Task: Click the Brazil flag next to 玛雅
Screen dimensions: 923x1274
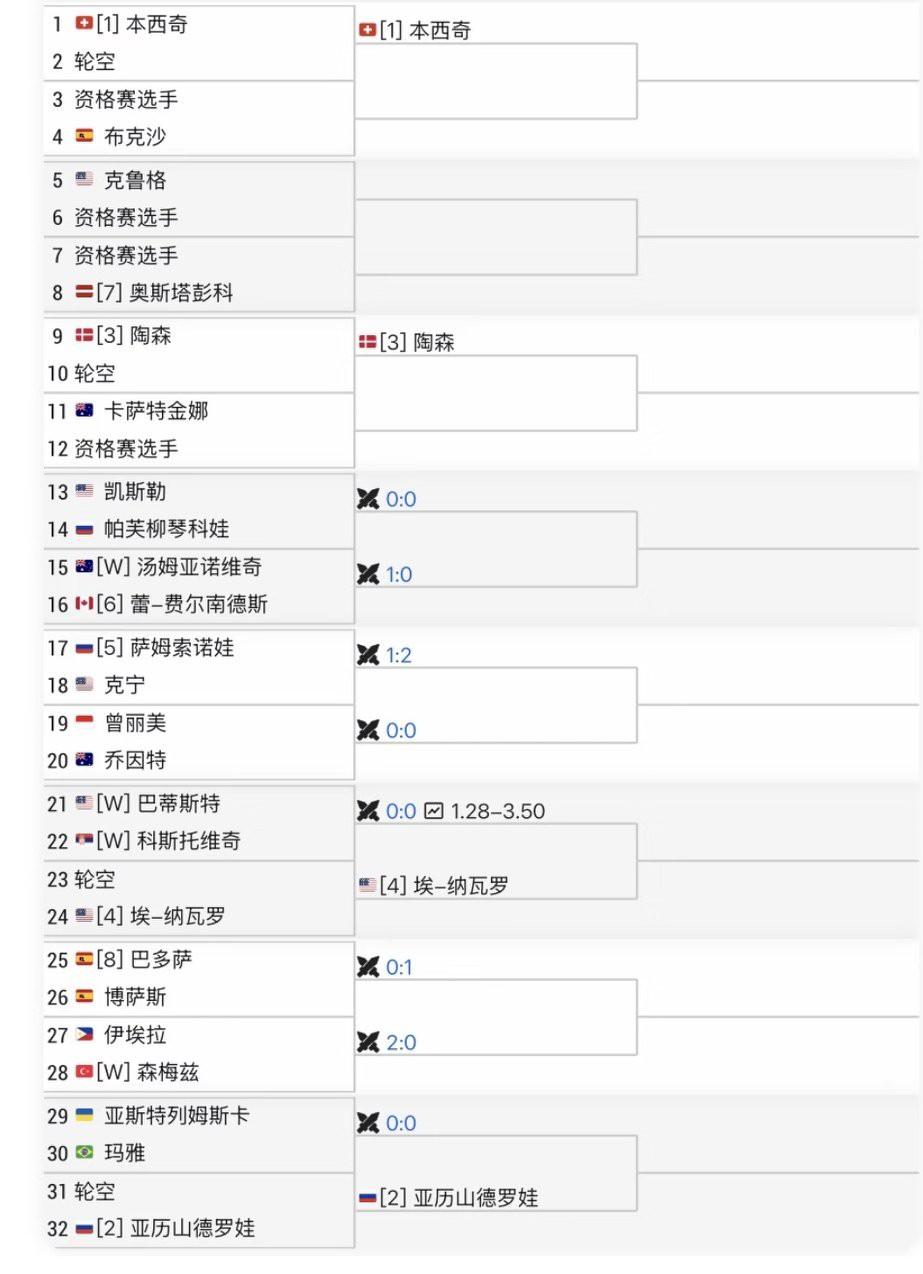Action: [84, 1153]
